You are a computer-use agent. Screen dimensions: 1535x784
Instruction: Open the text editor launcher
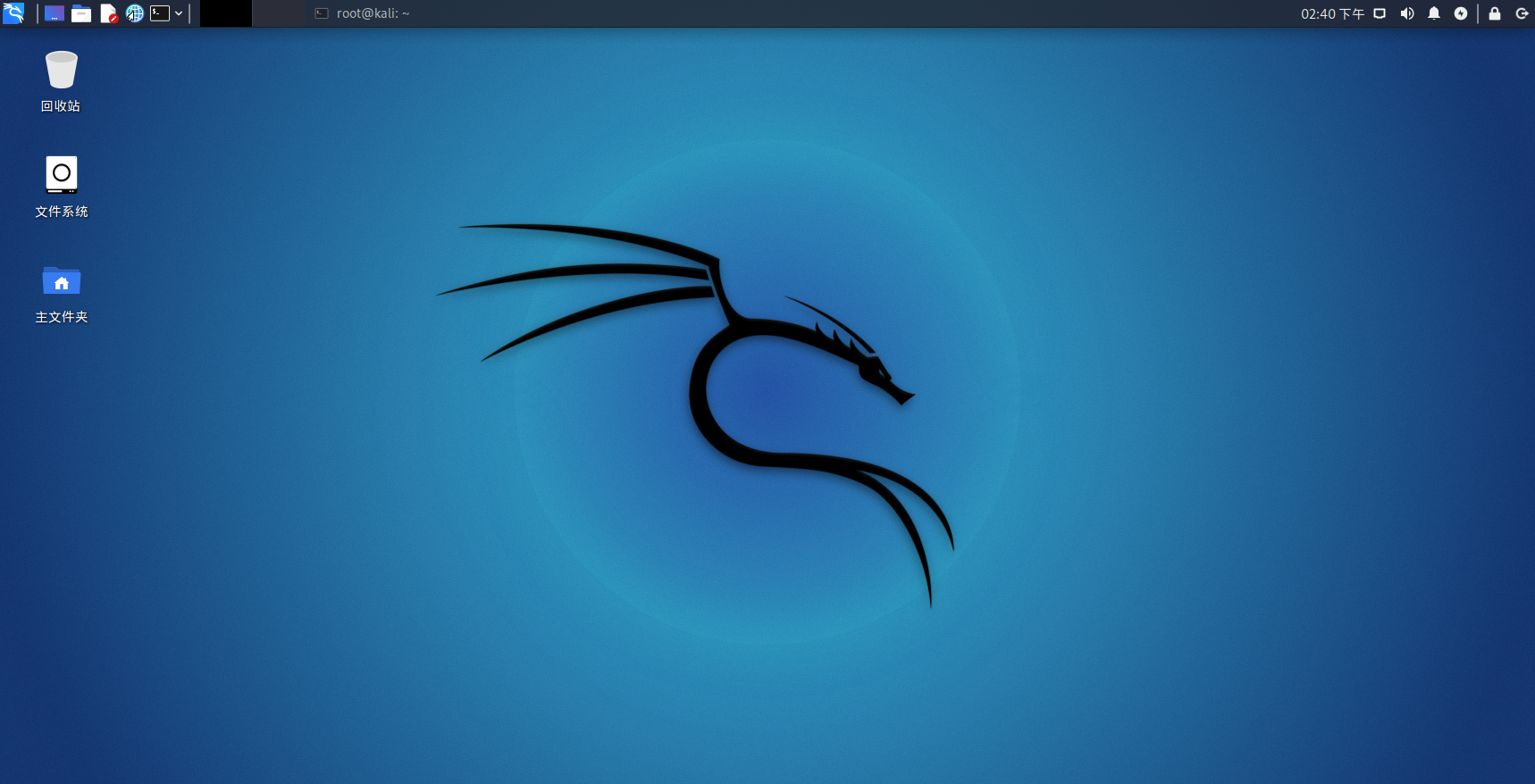tap(108, 13)
